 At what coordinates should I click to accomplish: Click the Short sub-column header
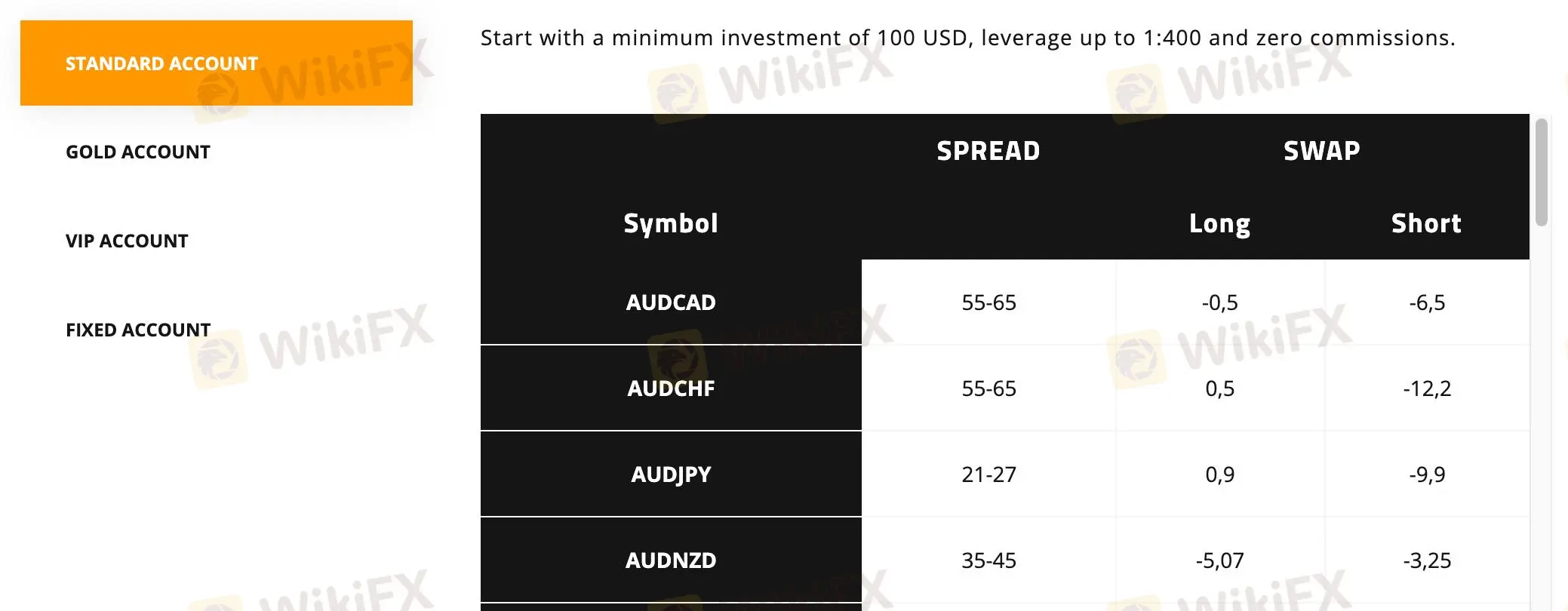click(1426, 223)
